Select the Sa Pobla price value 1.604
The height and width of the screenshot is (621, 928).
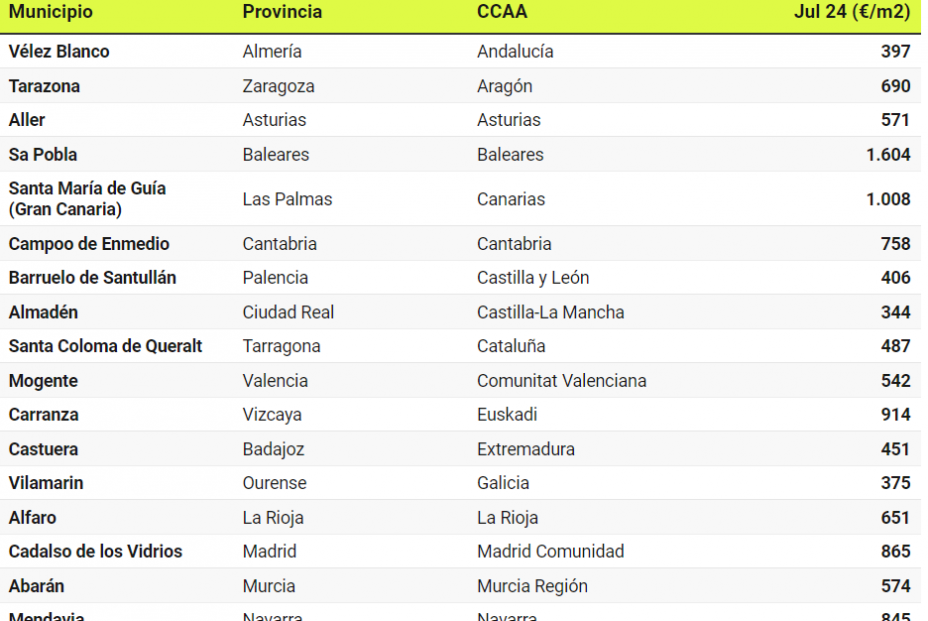coord(888,155)
